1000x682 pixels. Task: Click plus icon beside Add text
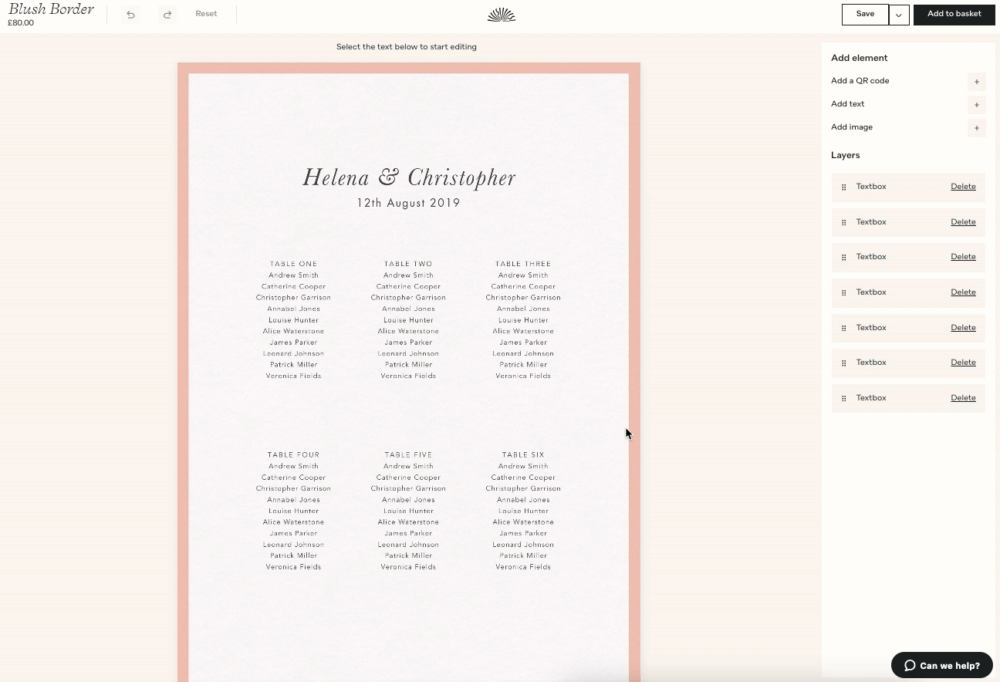[976, 104]
